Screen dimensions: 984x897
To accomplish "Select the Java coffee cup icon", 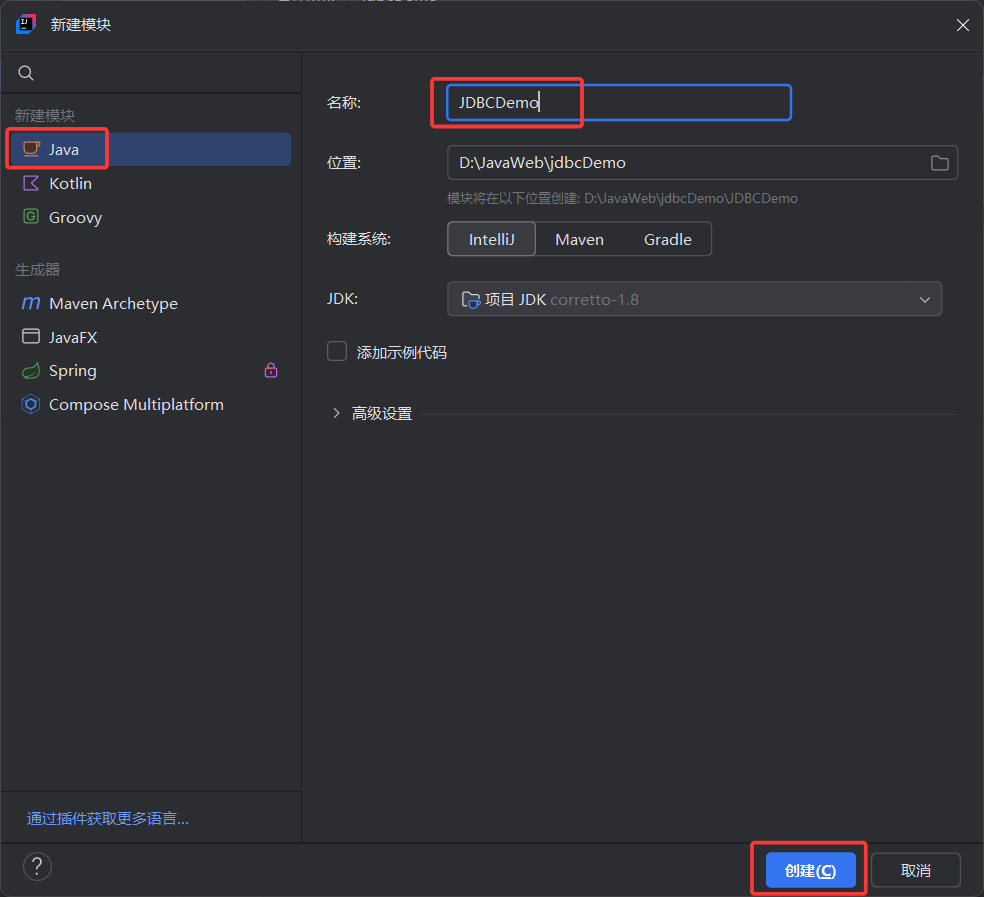I will 31,149.
